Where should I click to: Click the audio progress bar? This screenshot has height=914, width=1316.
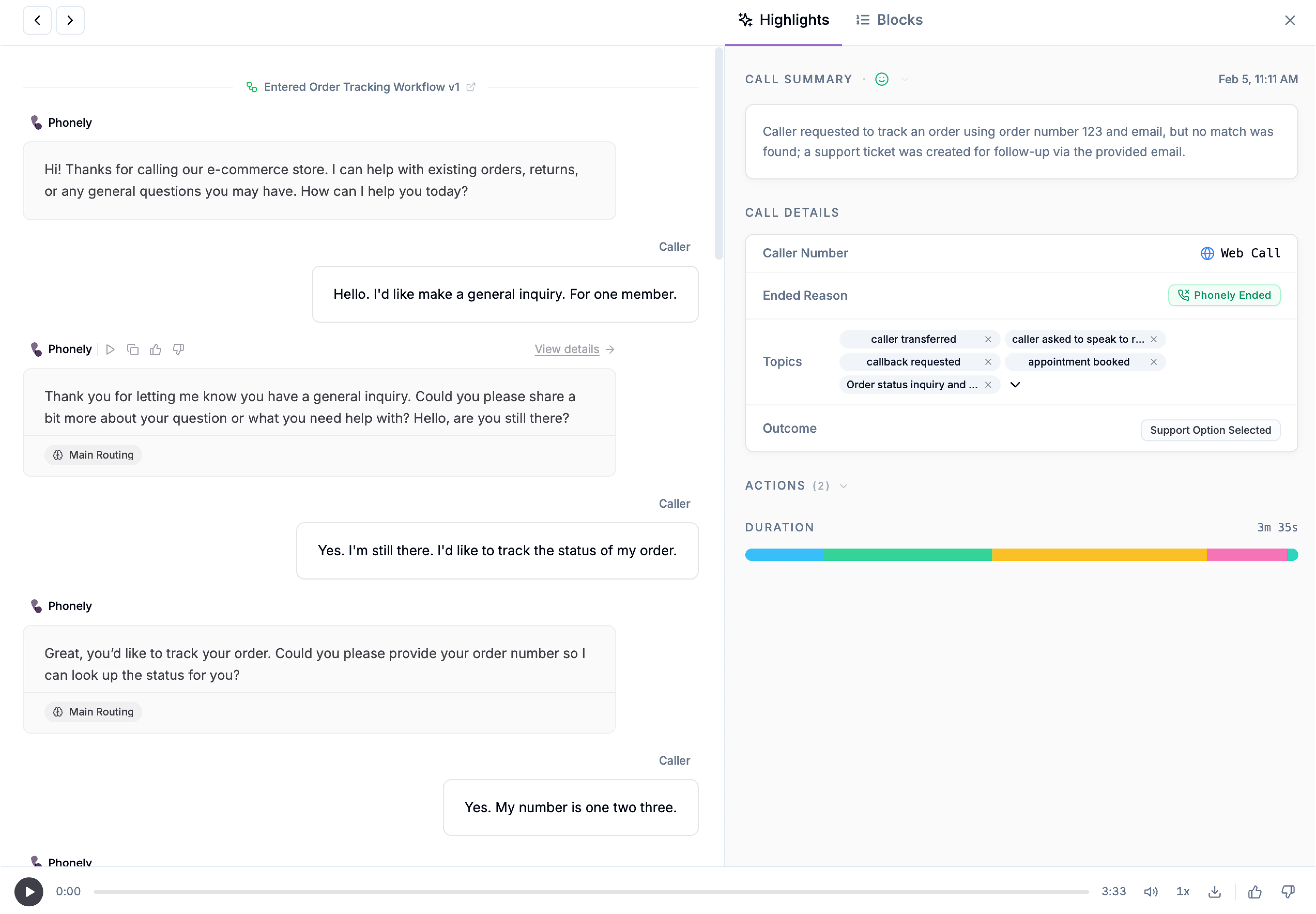[x=591, y=892]
